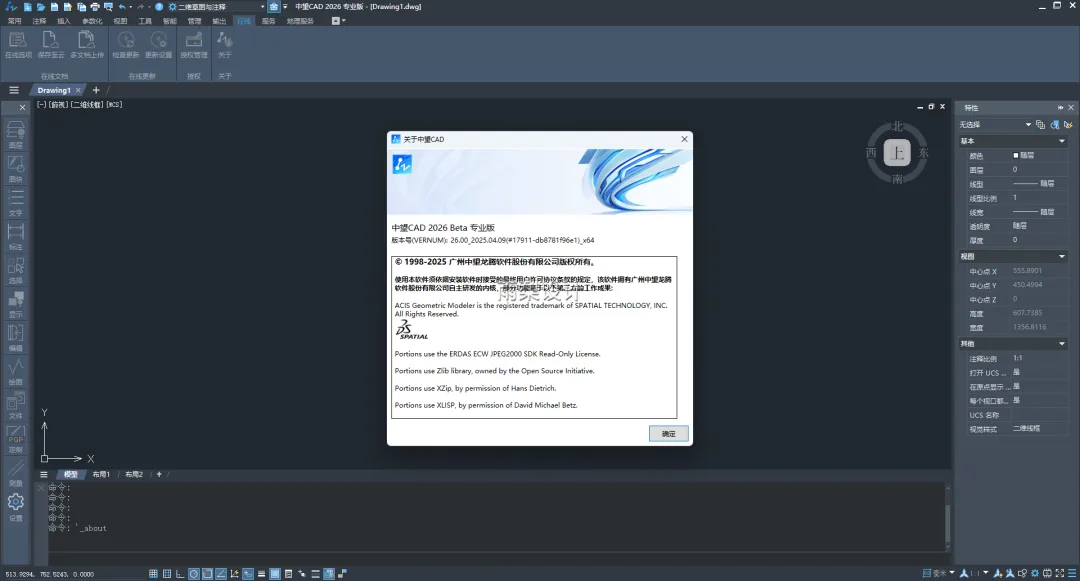Image resolution: width=1080 pixels, height=581 pixels.
Task: Open 更新设置 update settings icon
Action: click(x=158, y=45)
